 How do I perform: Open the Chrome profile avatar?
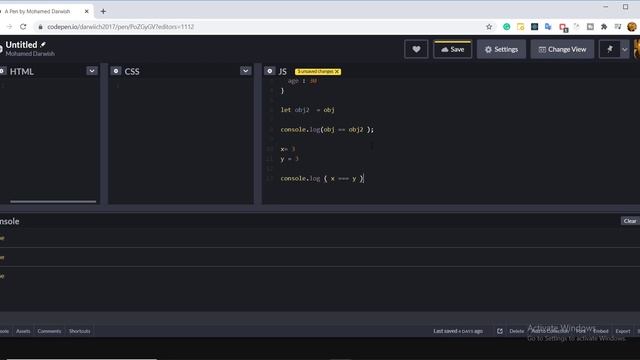632,27
